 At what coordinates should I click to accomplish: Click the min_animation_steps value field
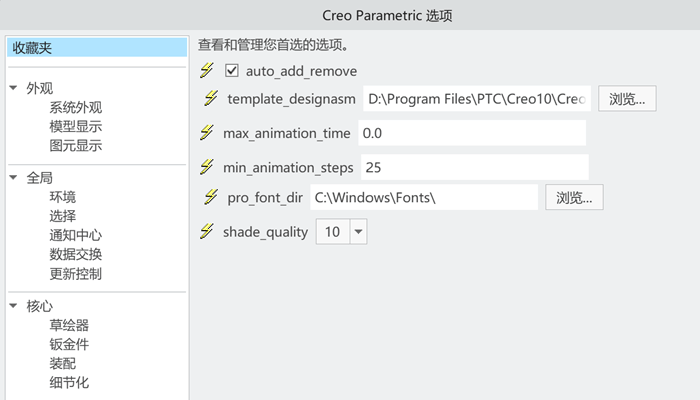click(475, 167)
